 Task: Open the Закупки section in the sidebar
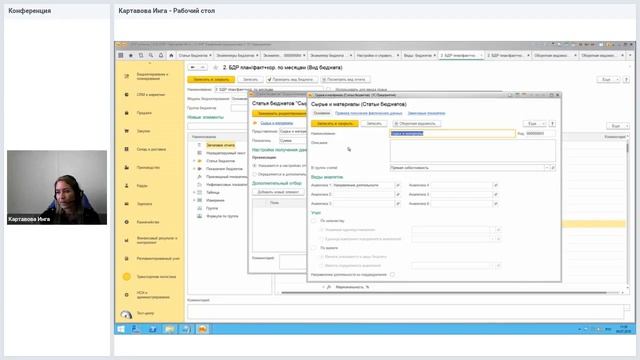tap(143, 131)
